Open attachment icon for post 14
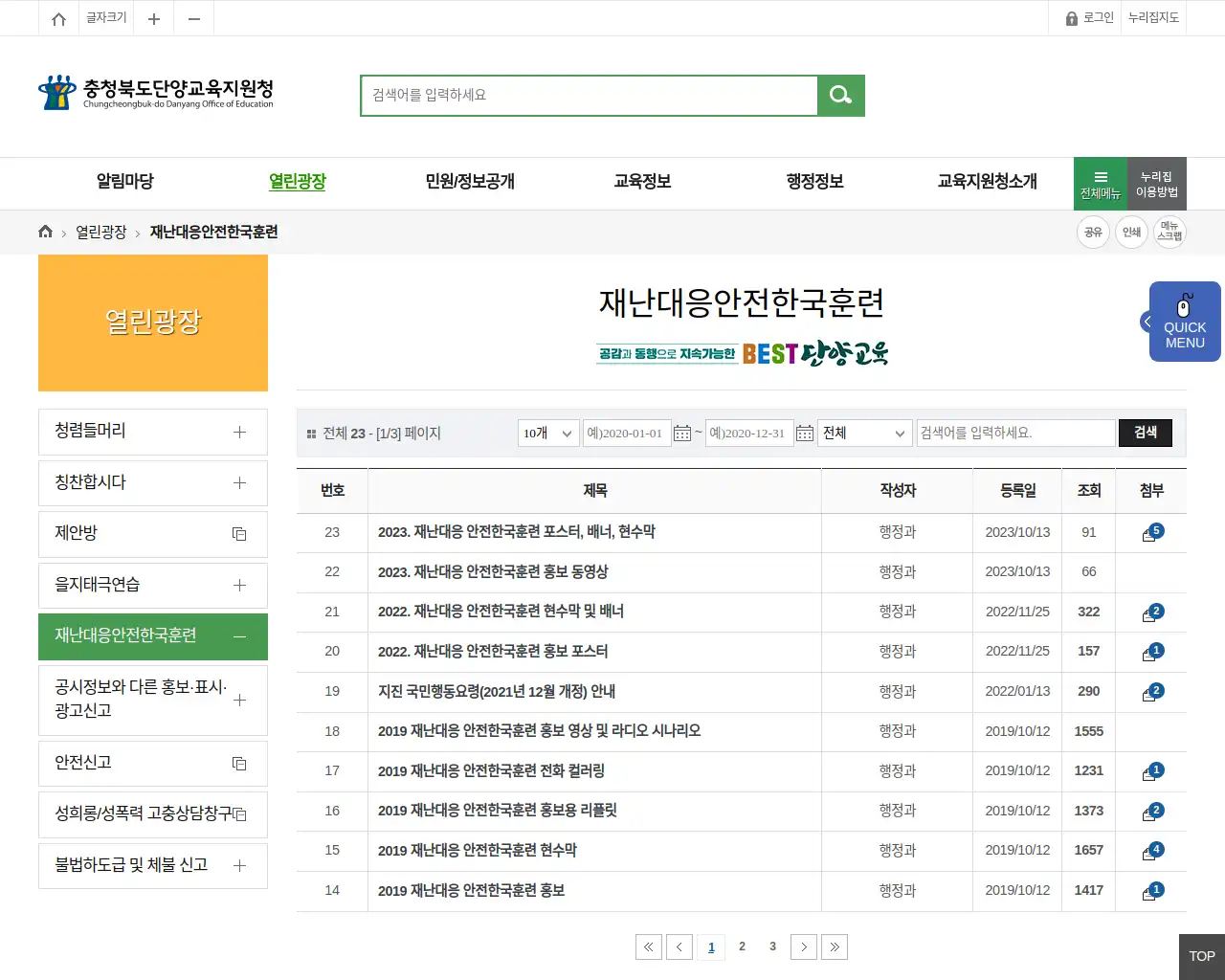 (1152, 891)
